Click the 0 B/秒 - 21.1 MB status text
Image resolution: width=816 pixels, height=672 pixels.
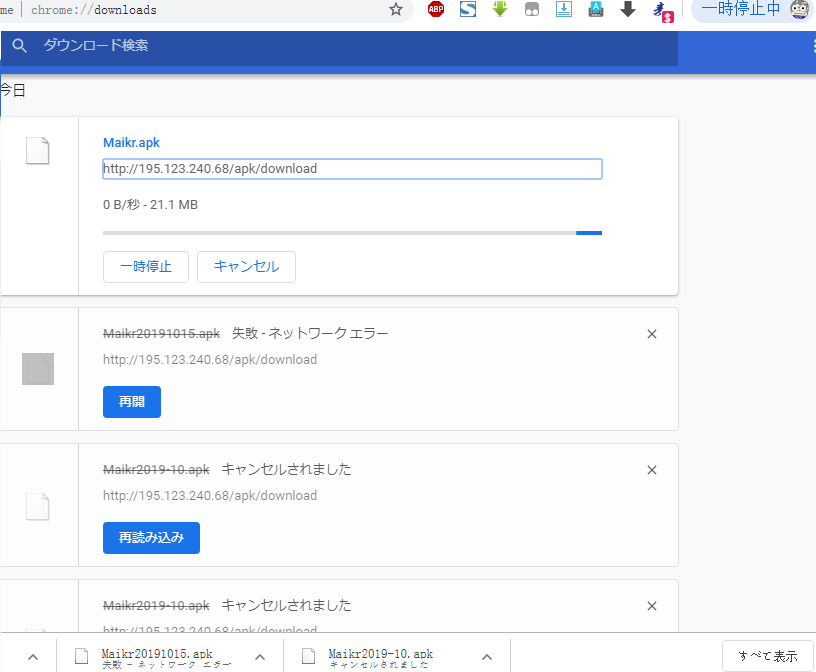150,205
